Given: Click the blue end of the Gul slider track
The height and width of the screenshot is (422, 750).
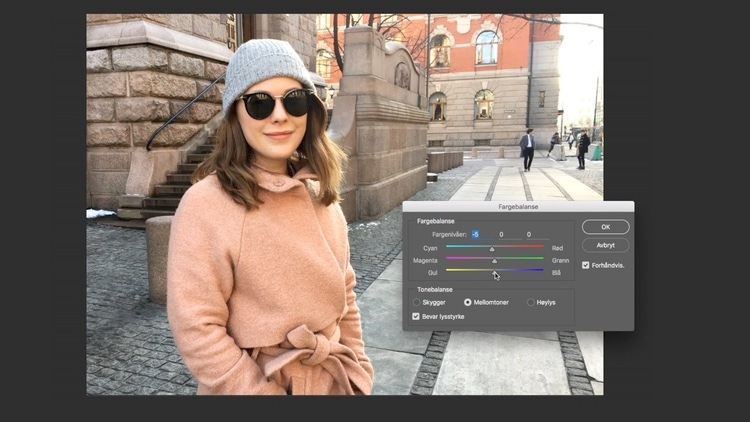Looking at the screenshot, I should coord(541,270).
